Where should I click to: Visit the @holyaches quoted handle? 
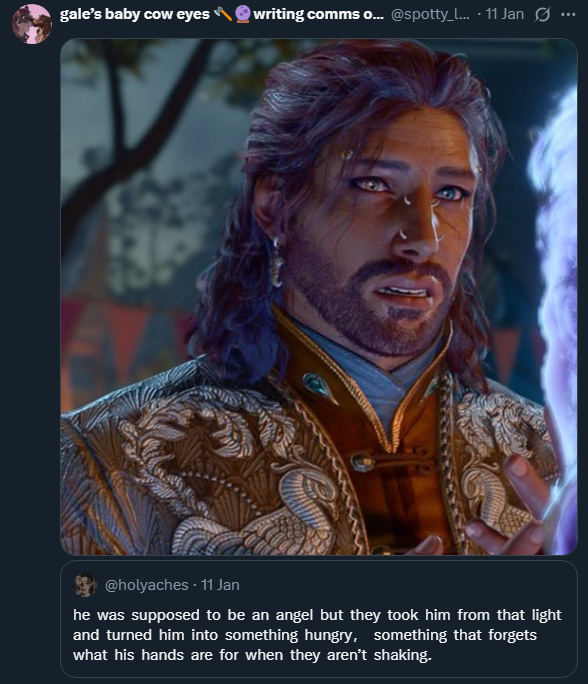click(147, 585)
